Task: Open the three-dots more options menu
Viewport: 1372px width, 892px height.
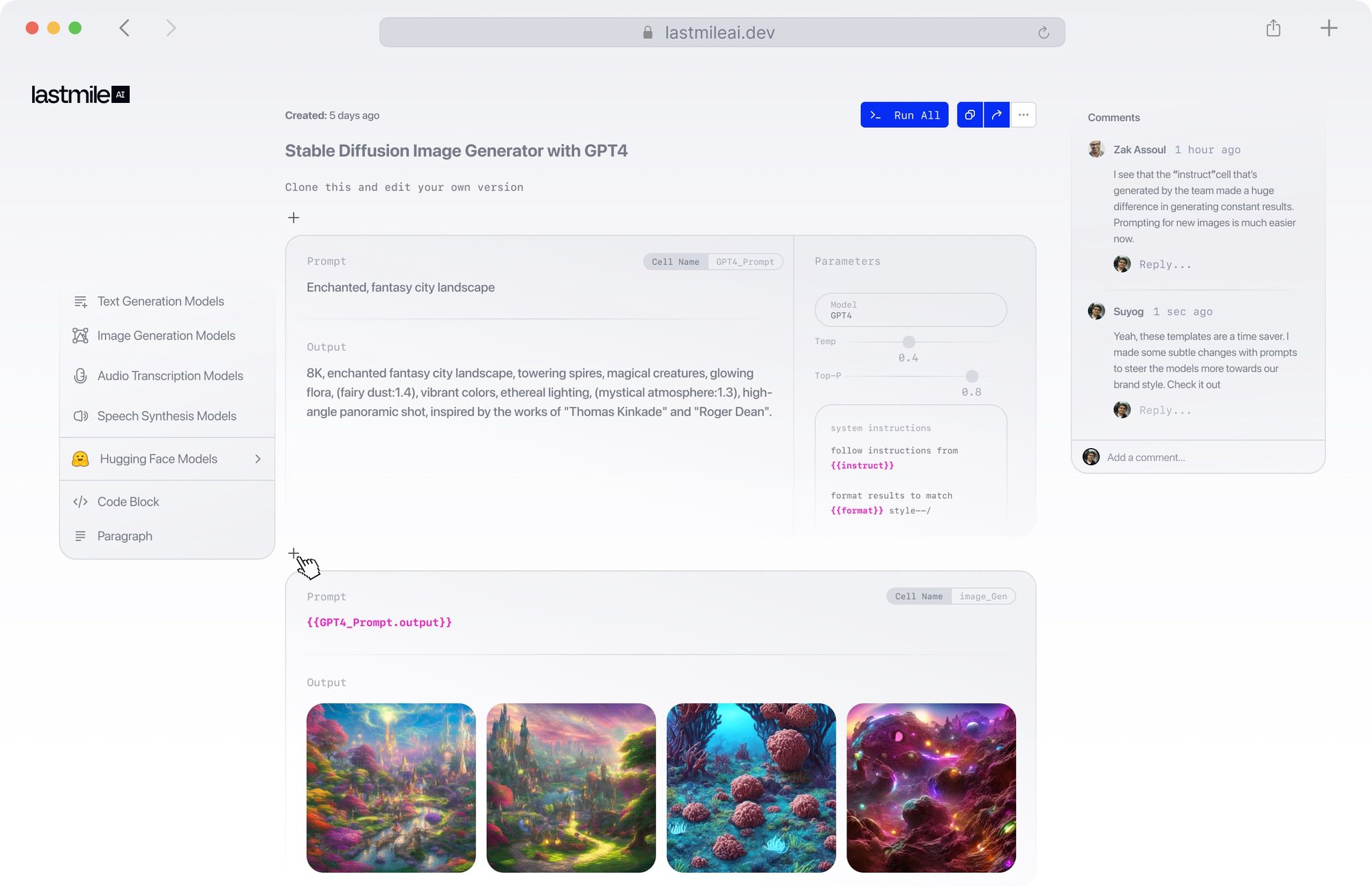Action: [x=1023, y=115]
